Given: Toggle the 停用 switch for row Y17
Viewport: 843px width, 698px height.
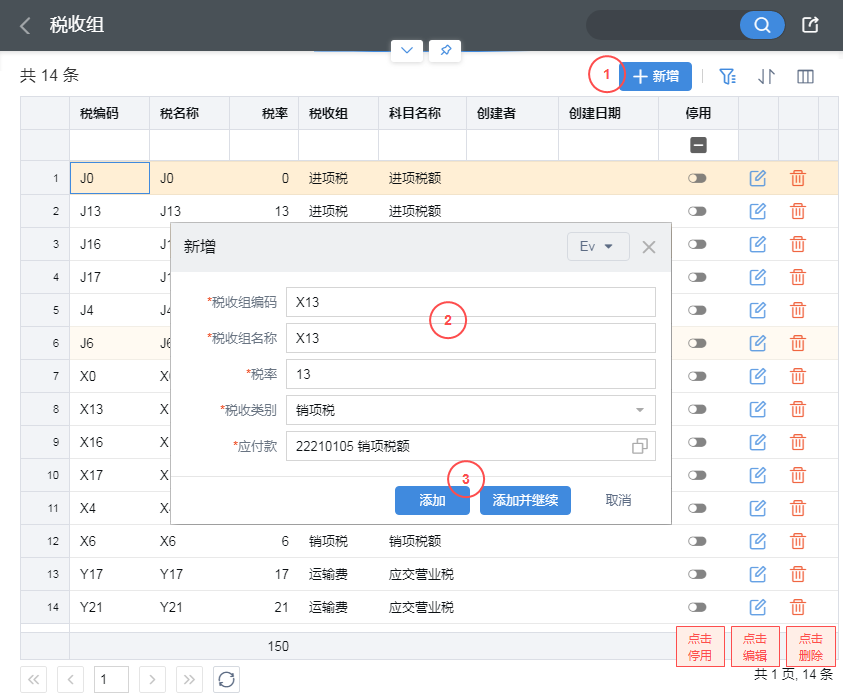Looking at the screenshot, I should coord(697,574).
